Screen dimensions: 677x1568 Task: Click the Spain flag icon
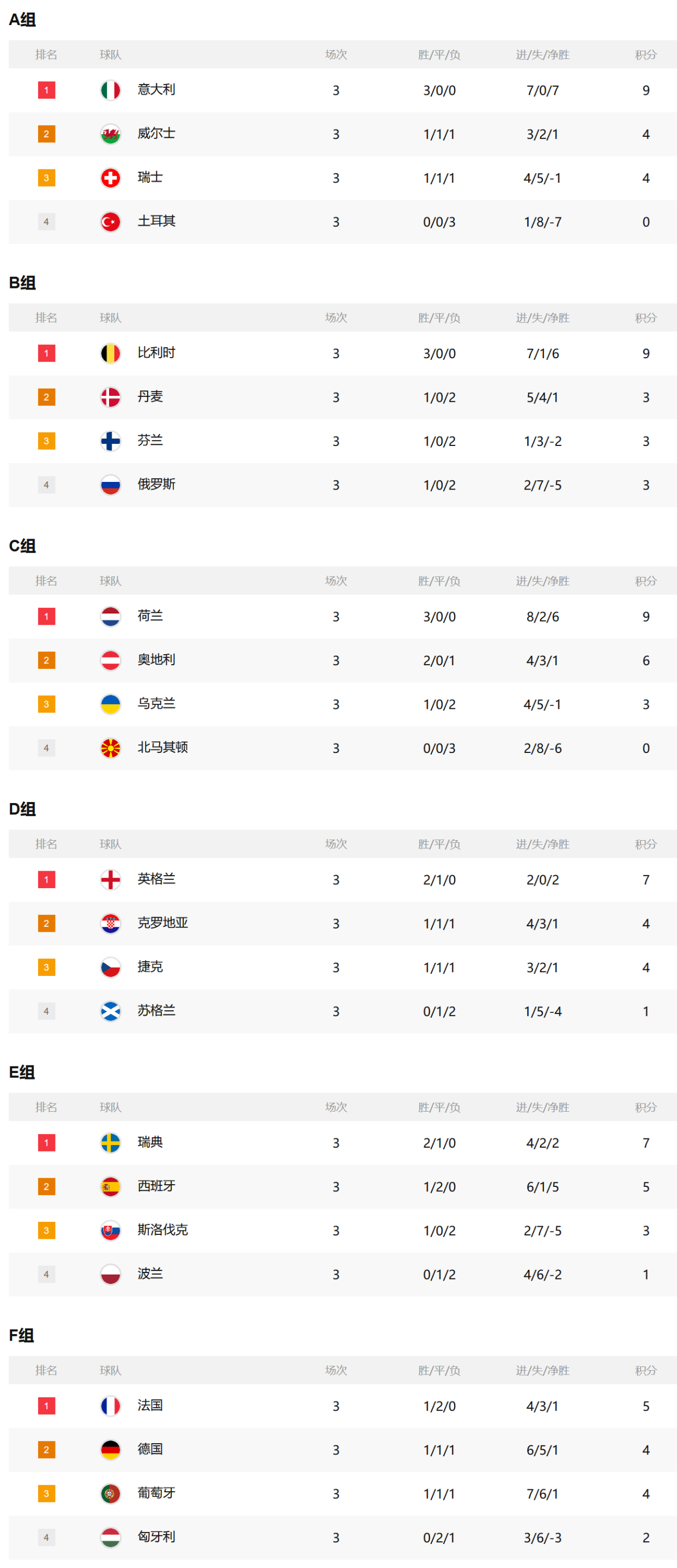pos(110,1186)
